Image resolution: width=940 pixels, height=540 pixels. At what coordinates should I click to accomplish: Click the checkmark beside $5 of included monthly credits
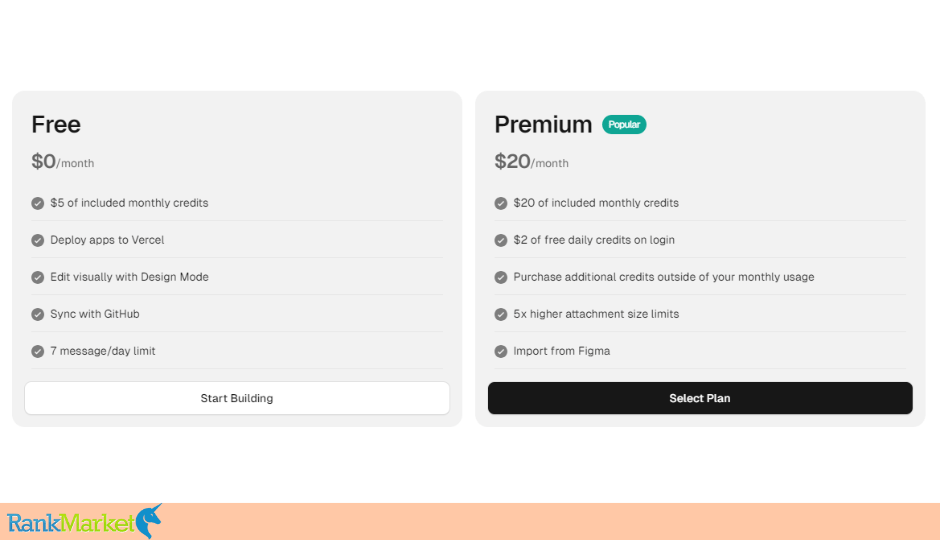38,203
